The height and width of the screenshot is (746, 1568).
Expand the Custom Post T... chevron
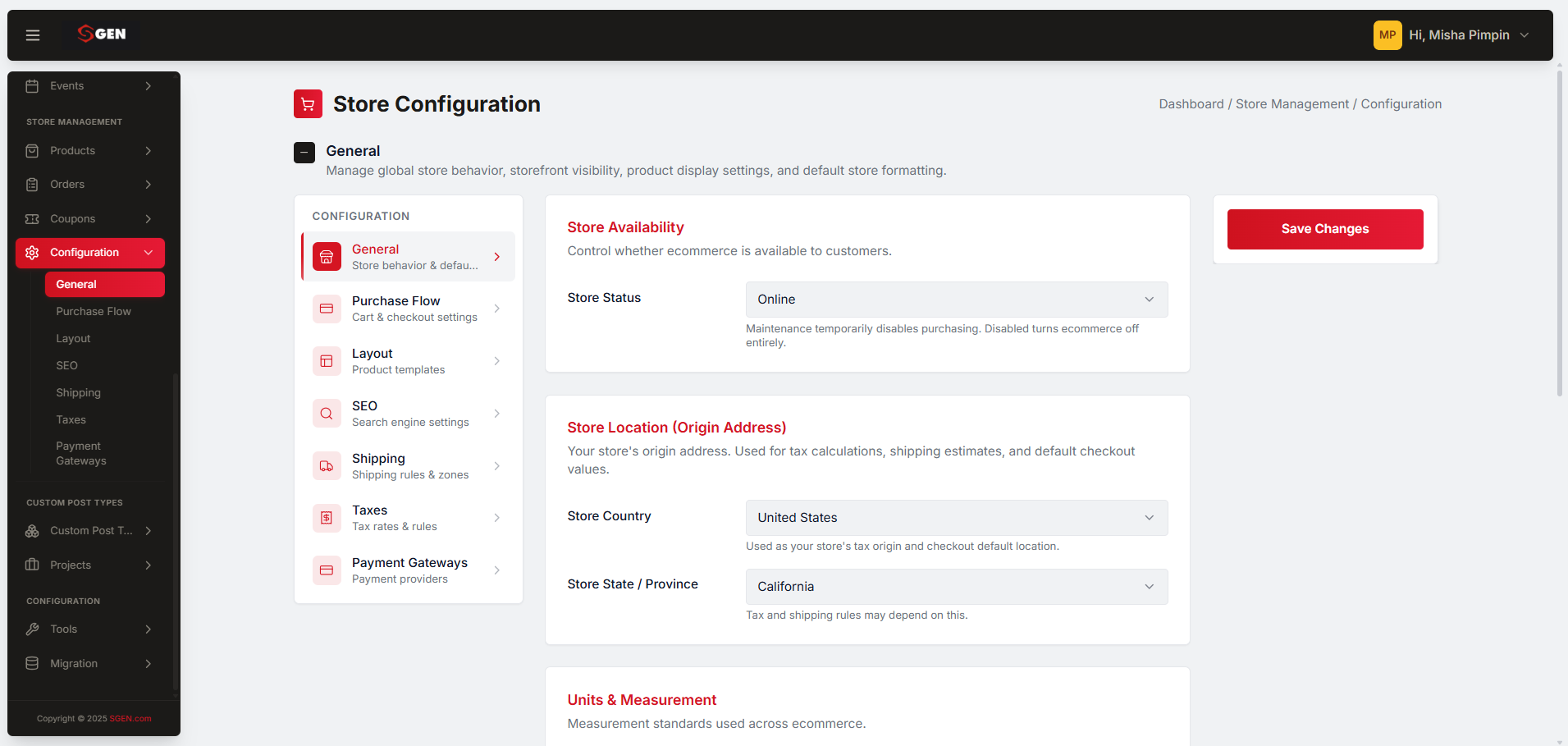(x=149, y=531)
